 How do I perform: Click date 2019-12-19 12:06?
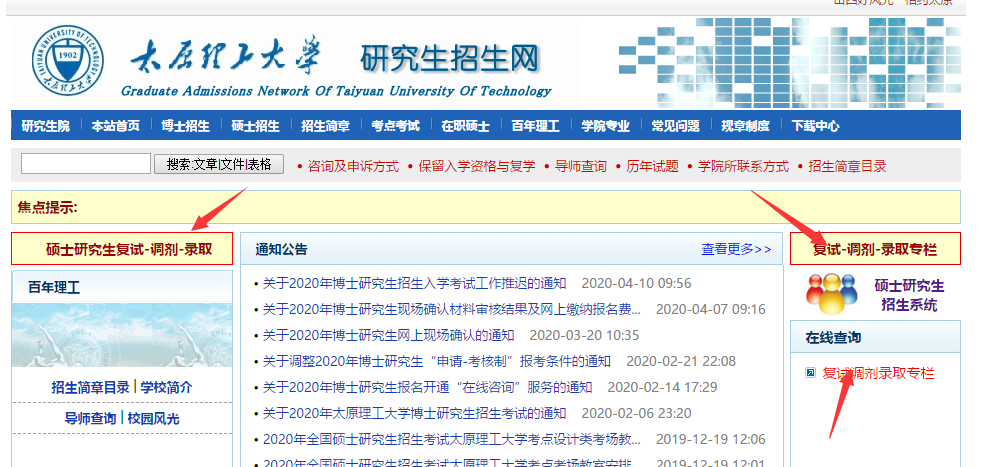click(711, 439)
